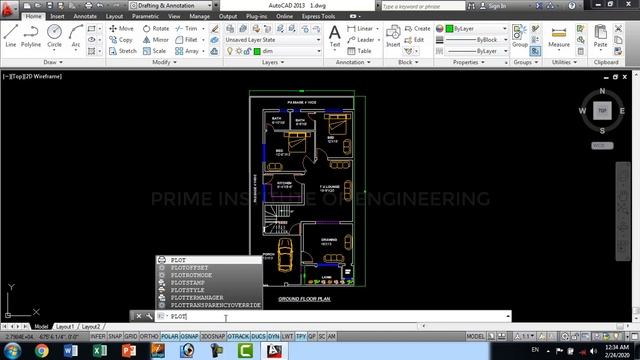Screen dimensions: 640x360
Task: Click the Stretch tool
Action: [123, 51]
